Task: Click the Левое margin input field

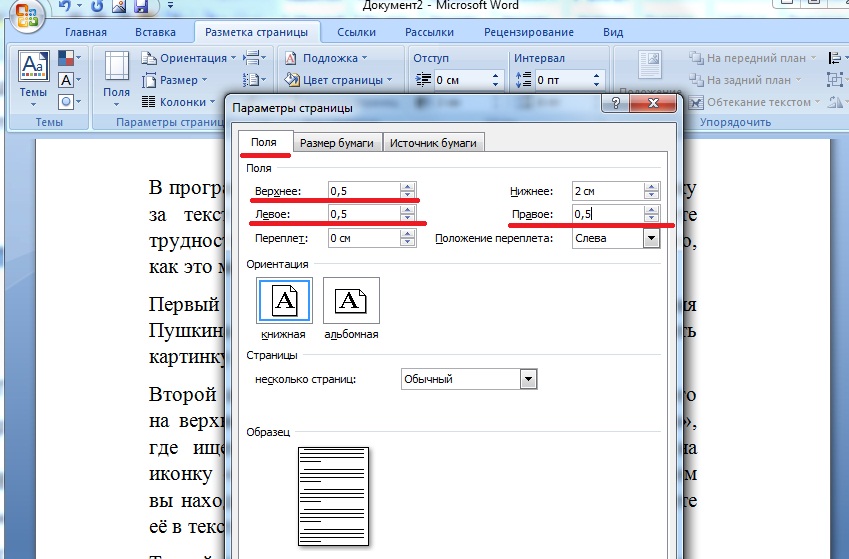Action: pos(364,214)
